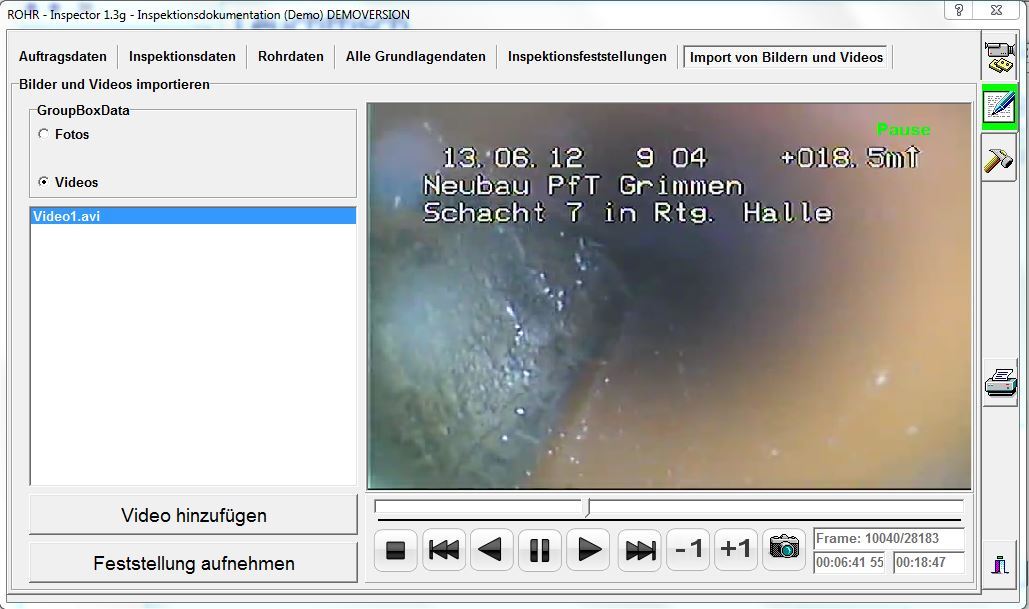Screen dimensions: 1029x609
Task: Skip to the start of video
Action: click(443, 550)
